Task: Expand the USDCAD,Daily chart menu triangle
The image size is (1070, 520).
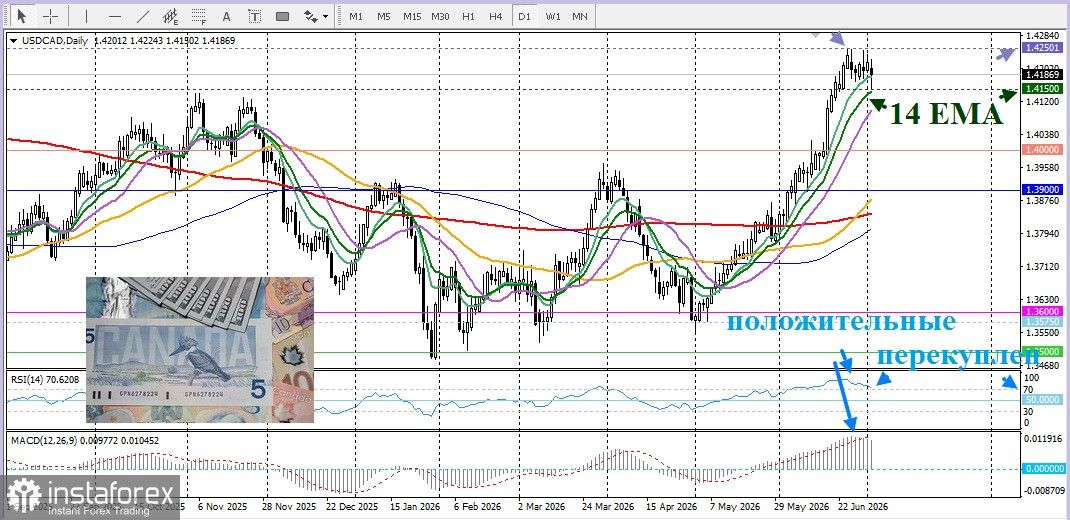Action: point(14,41)
